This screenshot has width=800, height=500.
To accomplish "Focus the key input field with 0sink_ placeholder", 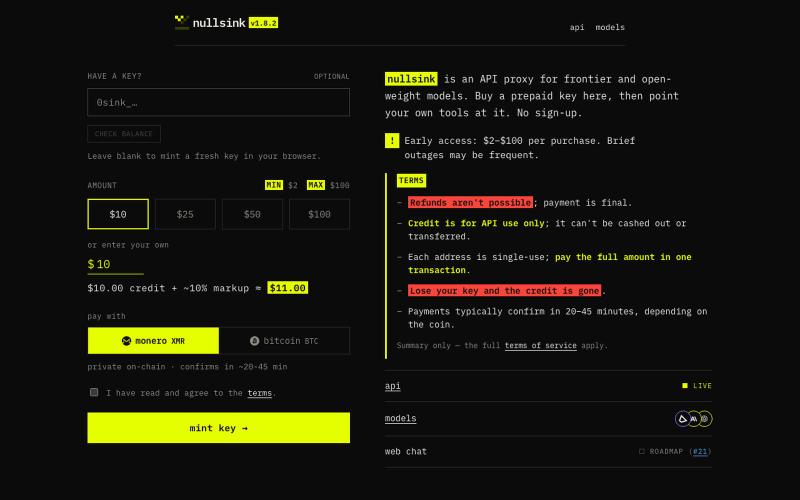I will 218,102.
